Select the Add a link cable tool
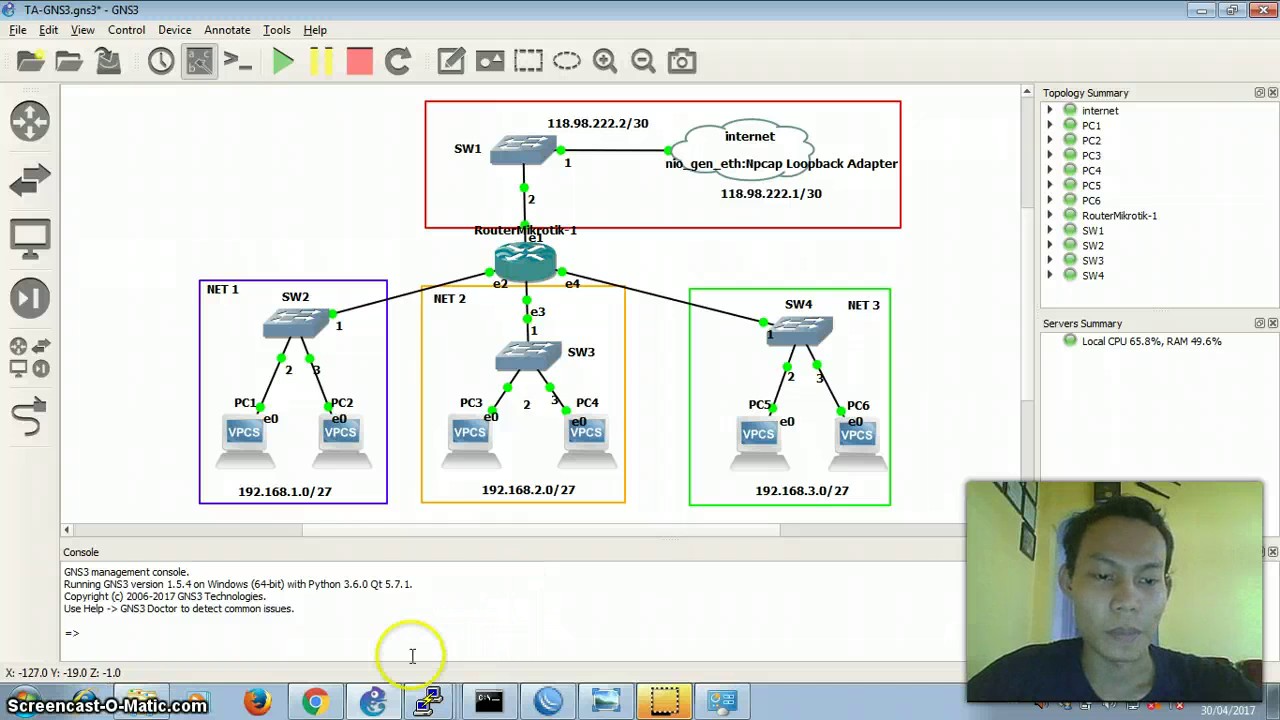Image resolution: width=1280 pixels, height=720 pixels. 30,416
